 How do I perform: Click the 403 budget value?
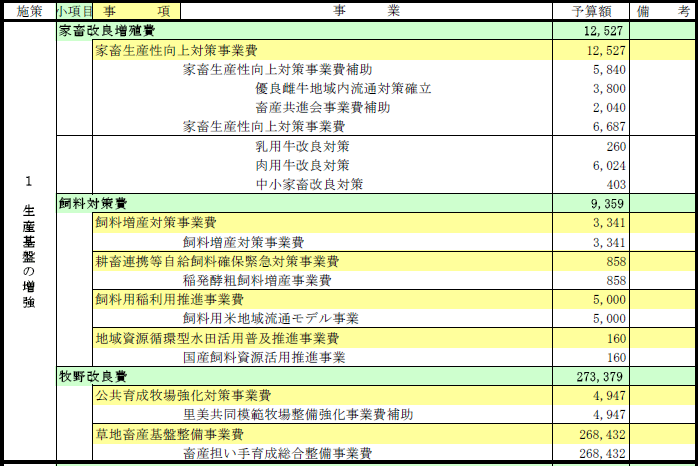click(616, 185)
